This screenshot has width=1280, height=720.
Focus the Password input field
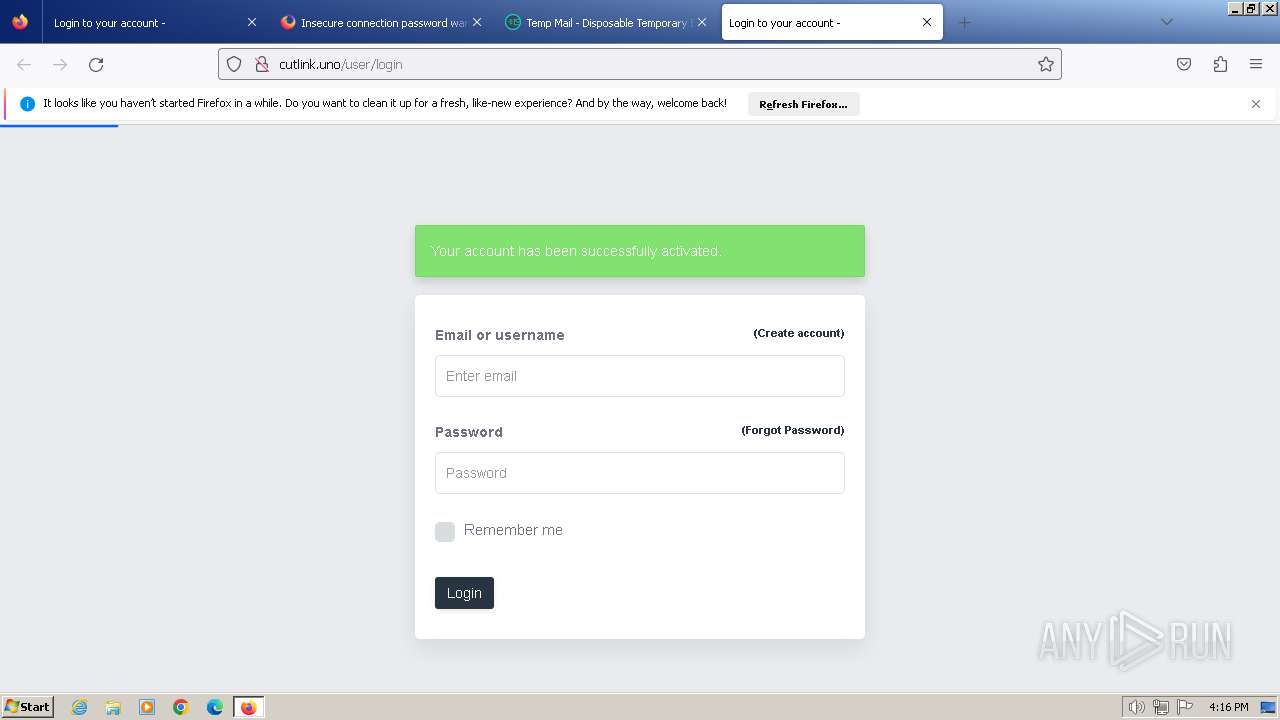click(x=640, y=473)
